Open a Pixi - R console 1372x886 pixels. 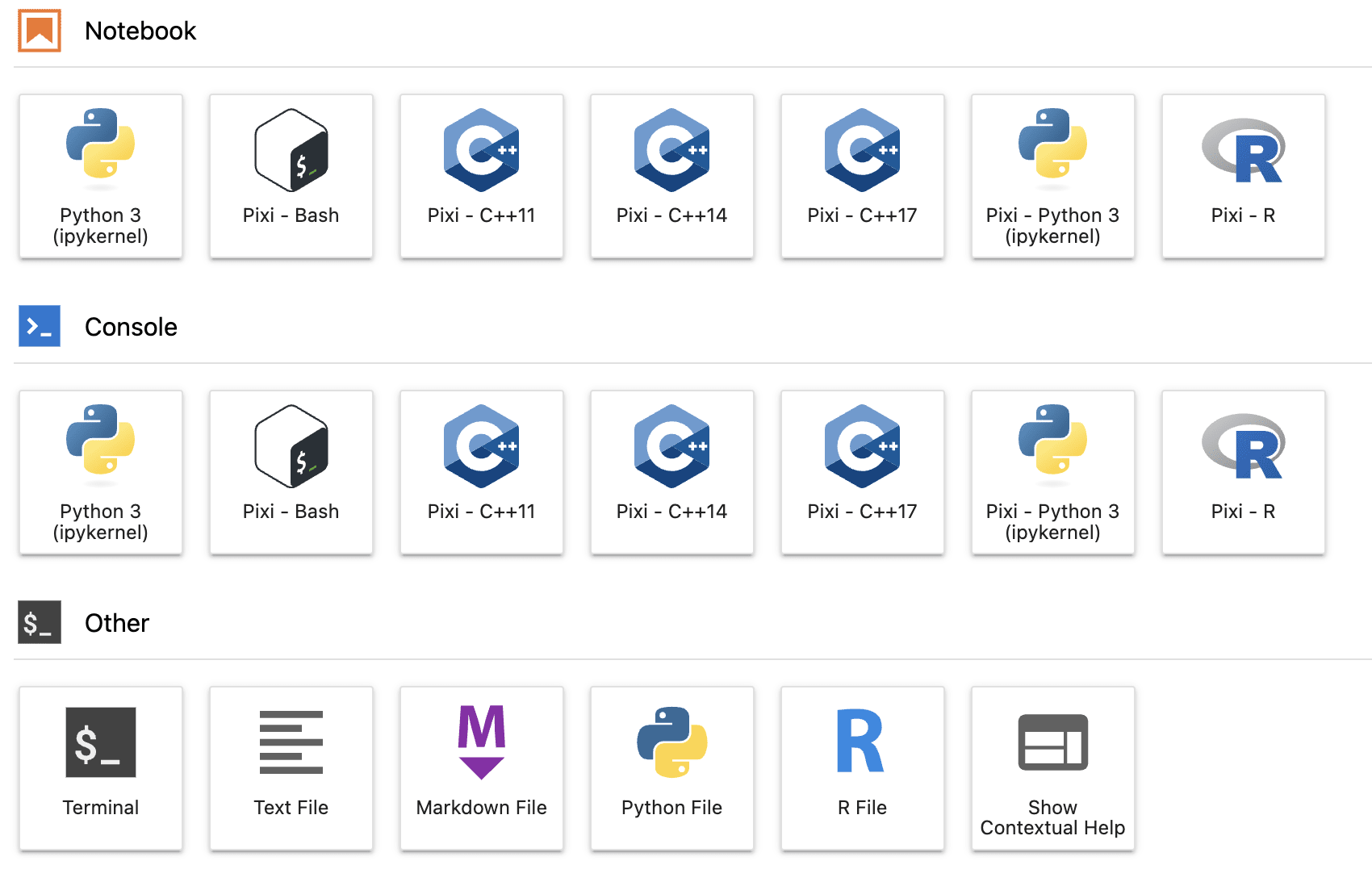[x=1244, y=472]
